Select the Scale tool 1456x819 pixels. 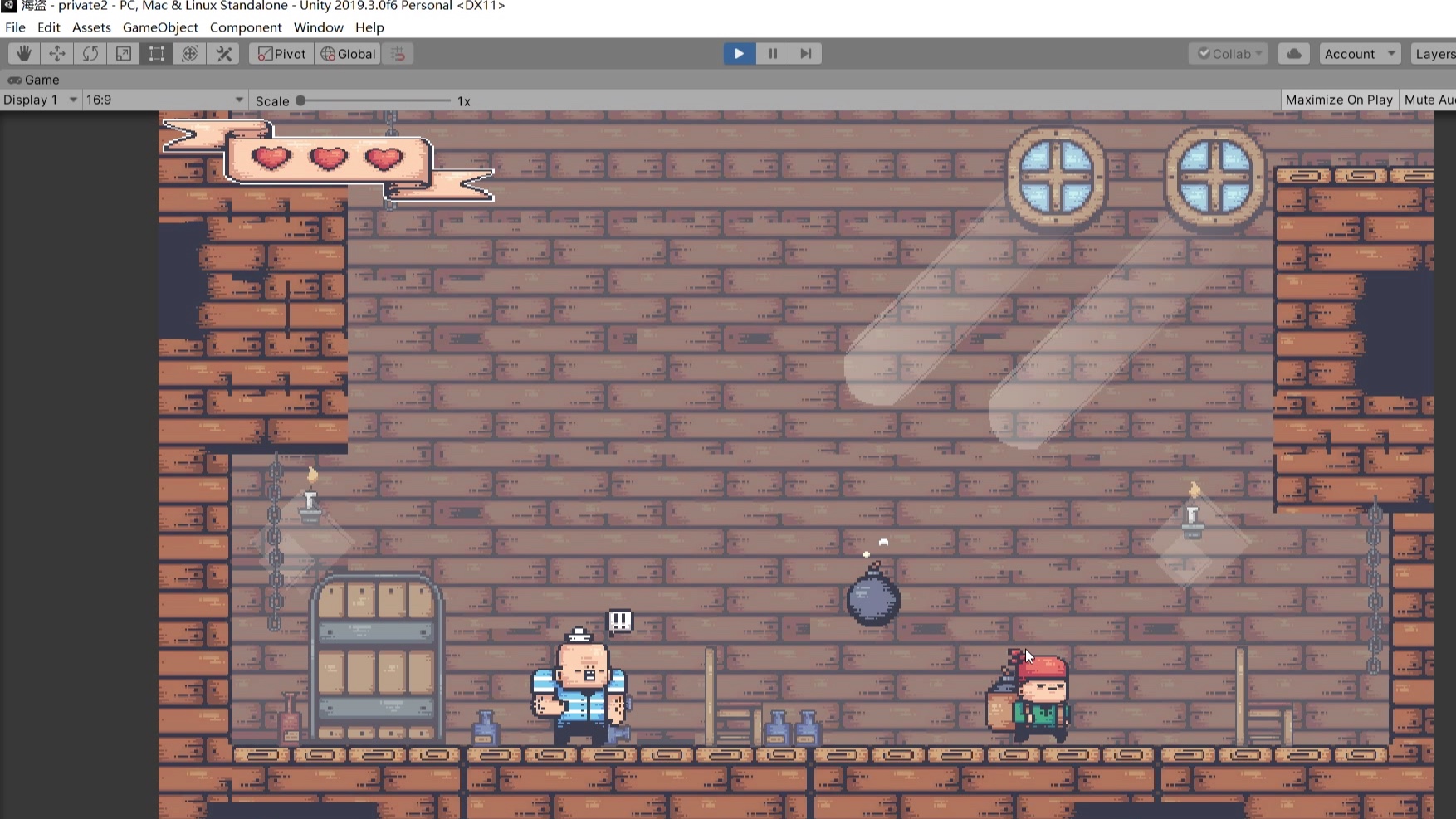coord(123,53)
